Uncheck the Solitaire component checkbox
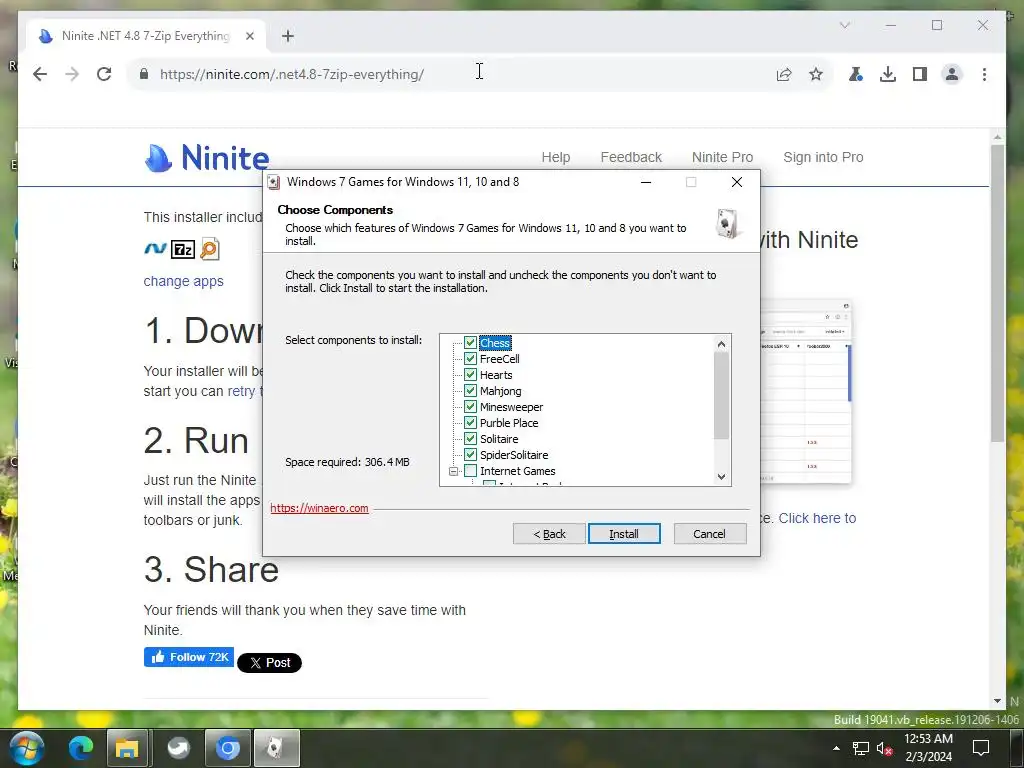This screenshot has height=768, width=1024. pyautogui.click(x=470, y=439)
